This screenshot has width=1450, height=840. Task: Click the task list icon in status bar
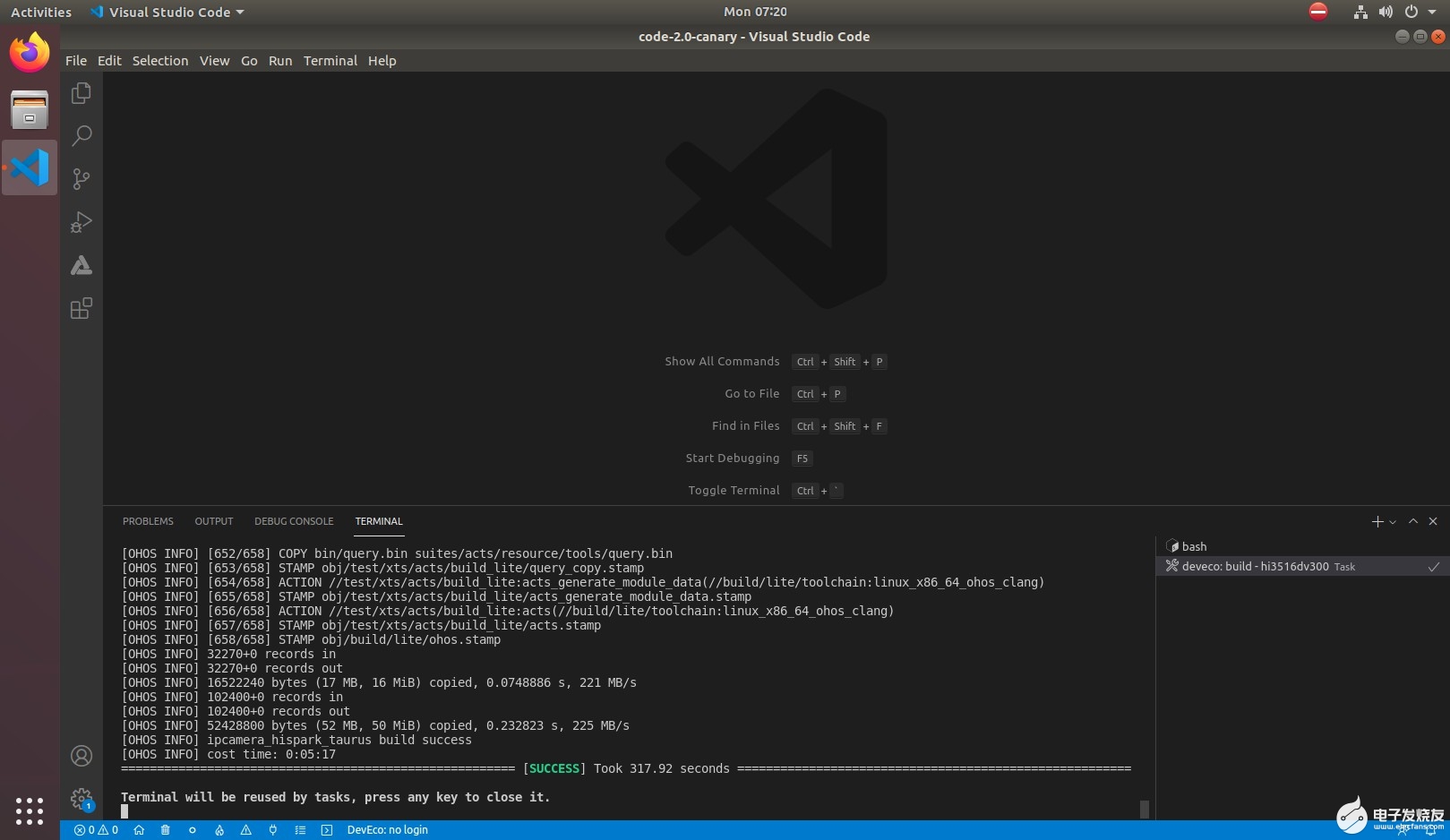(300, 830)
